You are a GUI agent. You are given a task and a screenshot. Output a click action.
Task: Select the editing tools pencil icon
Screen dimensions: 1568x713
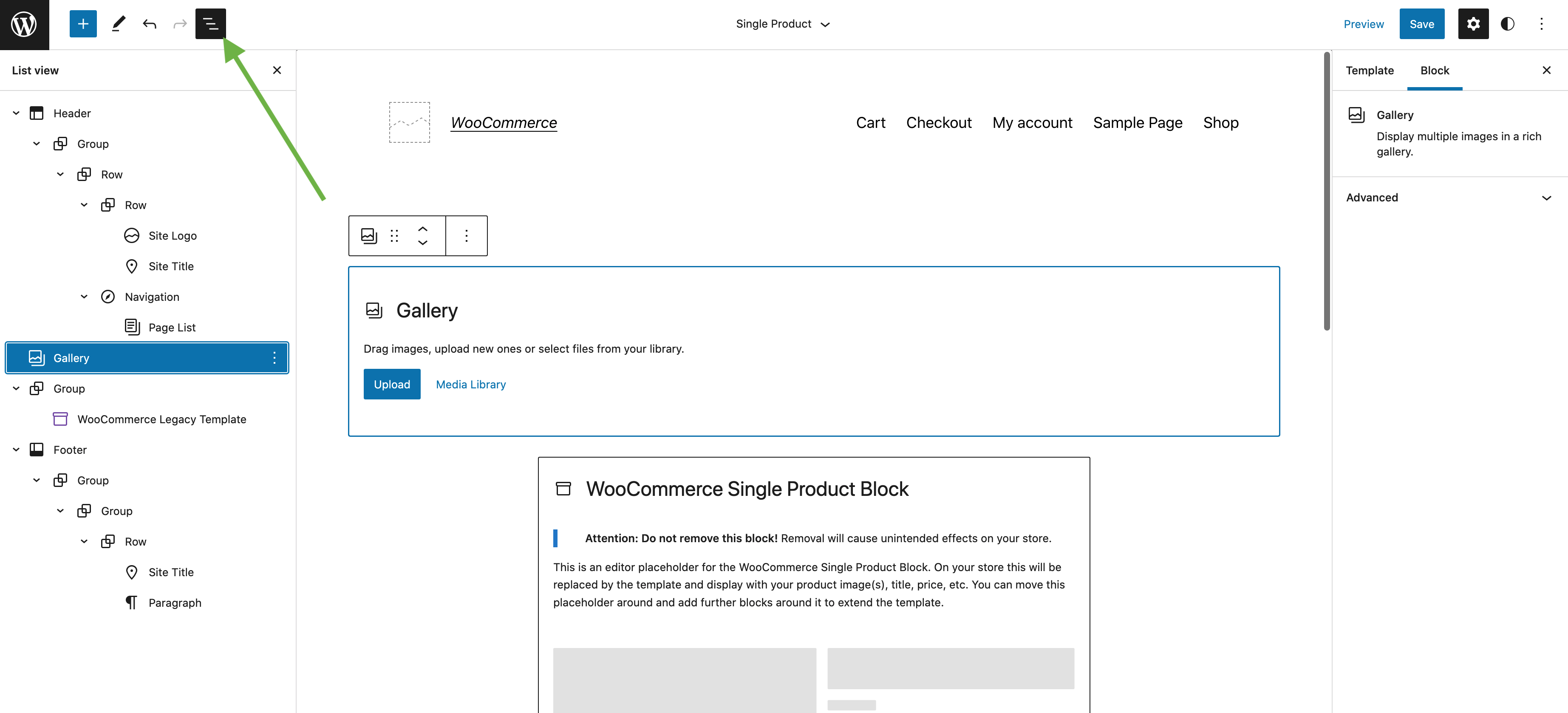pos(118,24)
